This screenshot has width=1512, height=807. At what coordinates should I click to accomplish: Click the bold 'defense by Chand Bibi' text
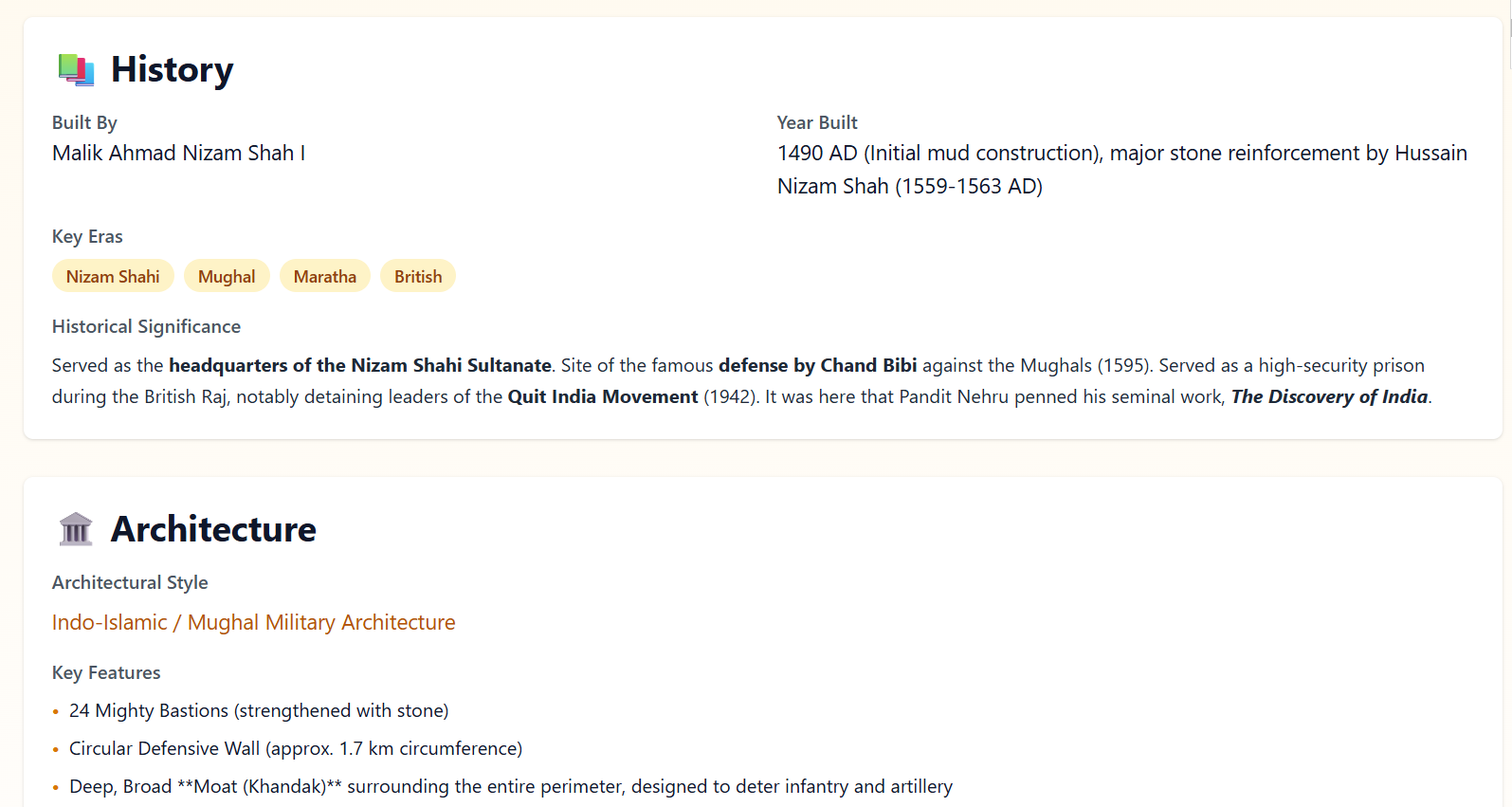point(817,366)
